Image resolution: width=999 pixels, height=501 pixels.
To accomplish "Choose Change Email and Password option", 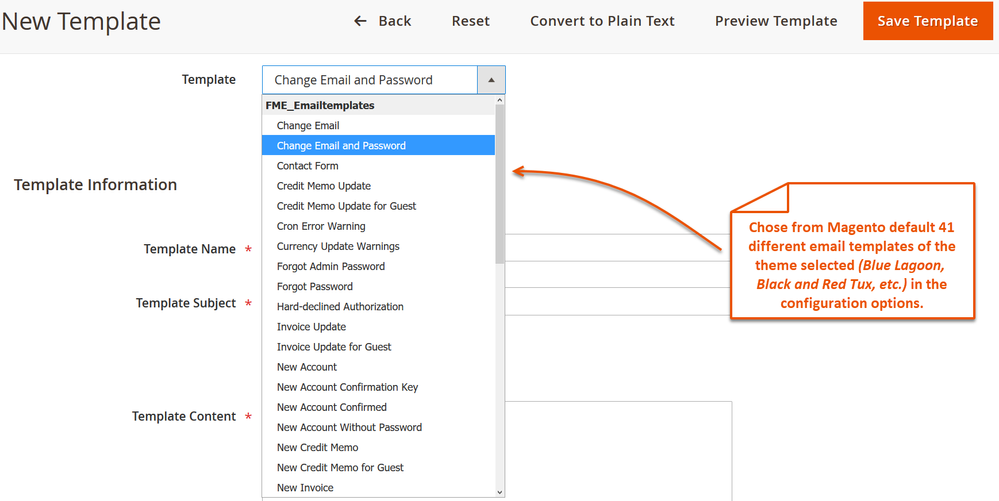I will [x=341, y=146].
